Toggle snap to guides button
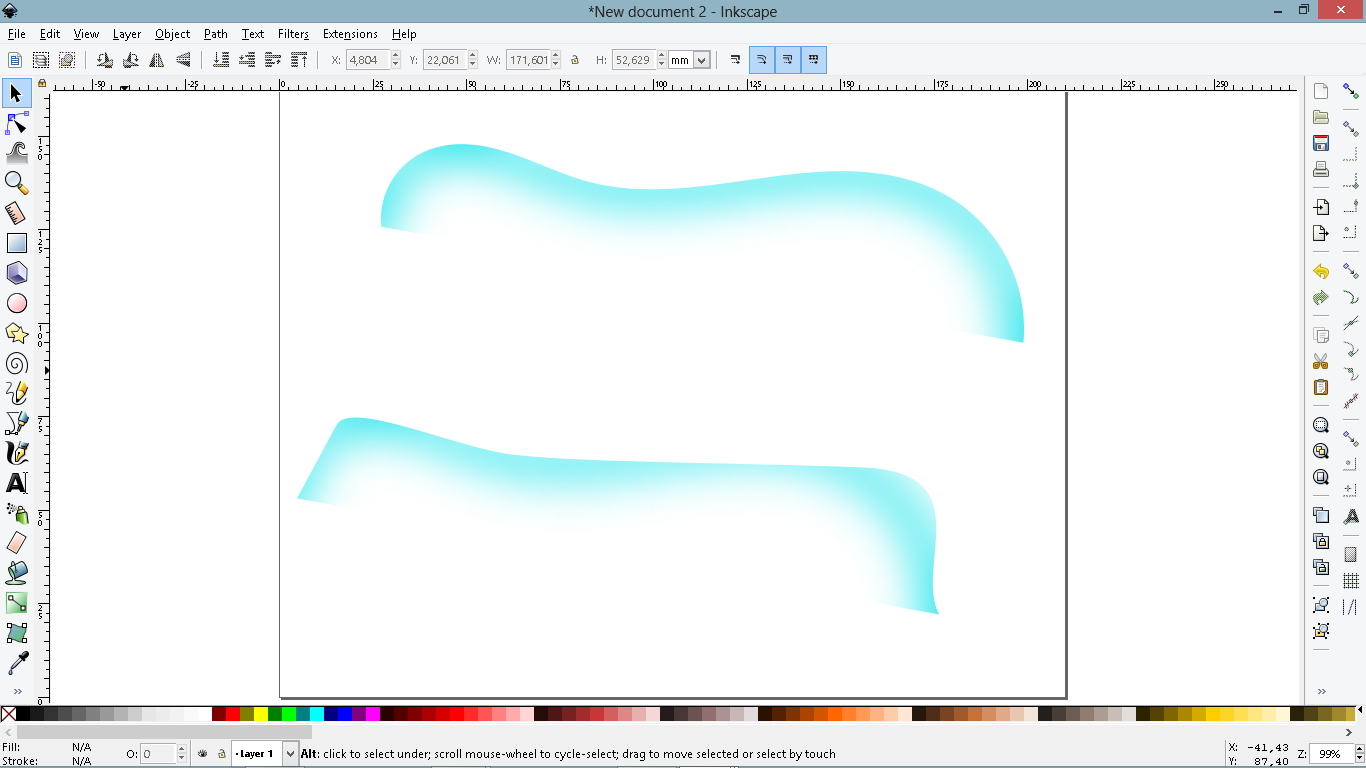 pyautogui.click(x=1351, y=607)
